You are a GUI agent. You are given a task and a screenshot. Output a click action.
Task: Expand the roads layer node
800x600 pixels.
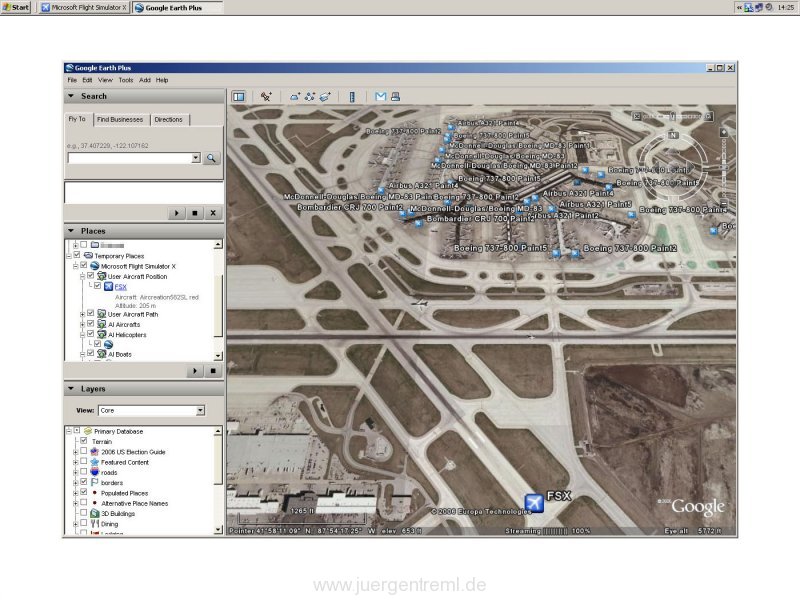tap(76, 472)
